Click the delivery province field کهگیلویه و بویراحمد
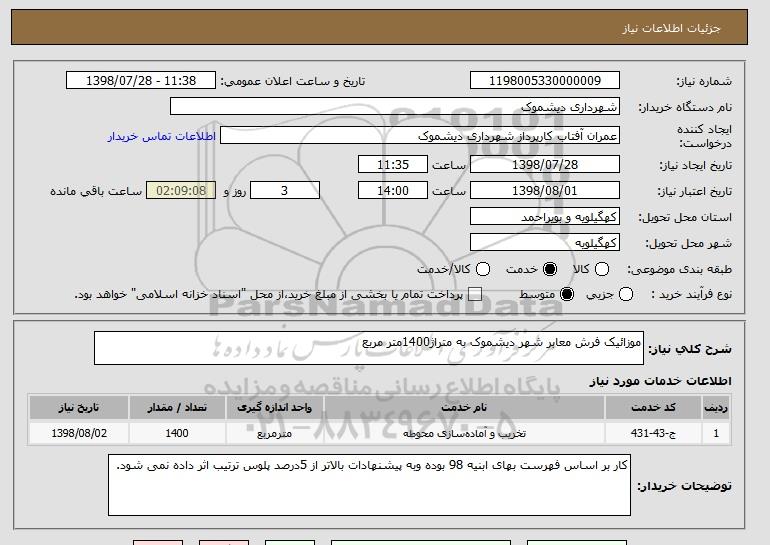The image size is (770, 545). (x=545, y=217)
